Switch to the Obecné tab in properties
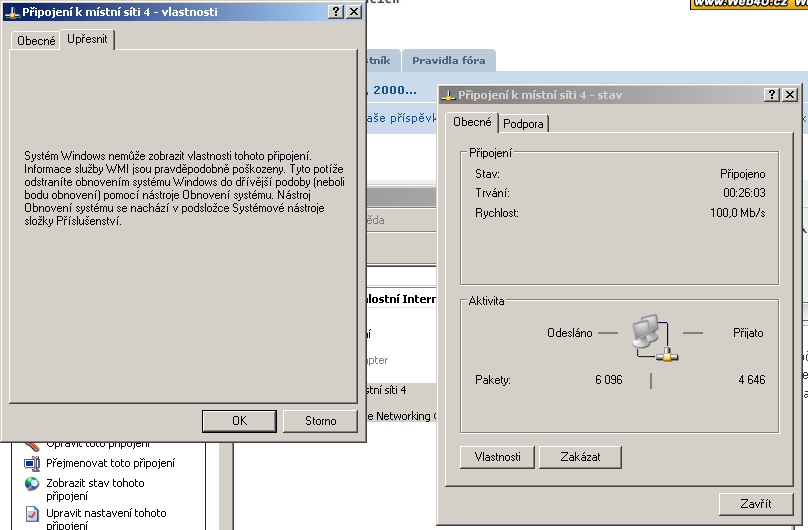This screenshot has width=808, height=530. [36, 41]
